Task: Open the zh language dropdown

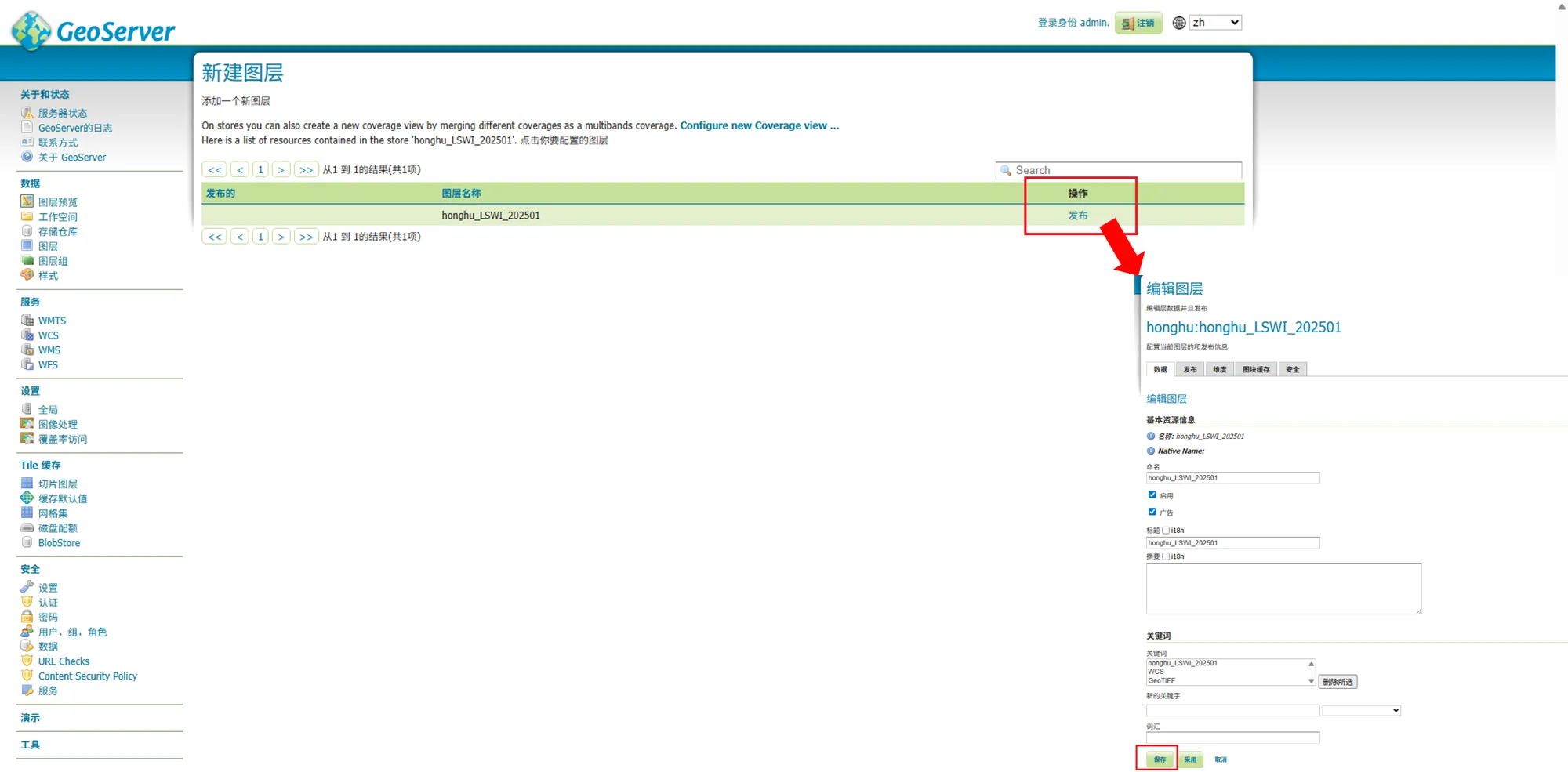Action: pyautogui.click(x=1214, y=23)
